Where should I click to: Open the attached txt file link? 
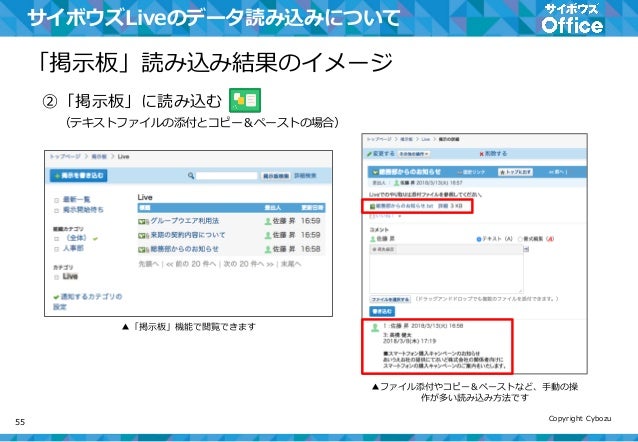click(404, 207)
